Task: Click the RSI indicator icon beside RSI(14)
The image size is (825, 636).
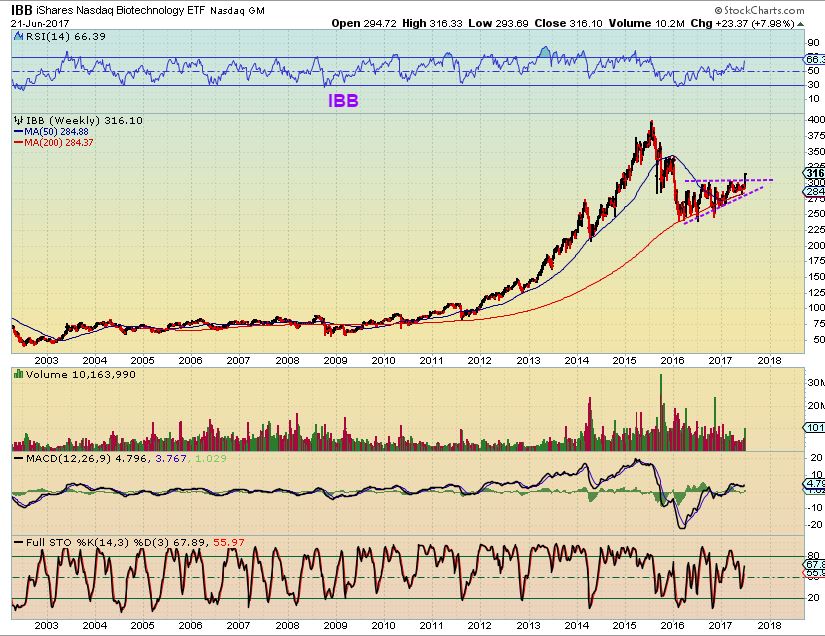Action: [x=19, y=36]
